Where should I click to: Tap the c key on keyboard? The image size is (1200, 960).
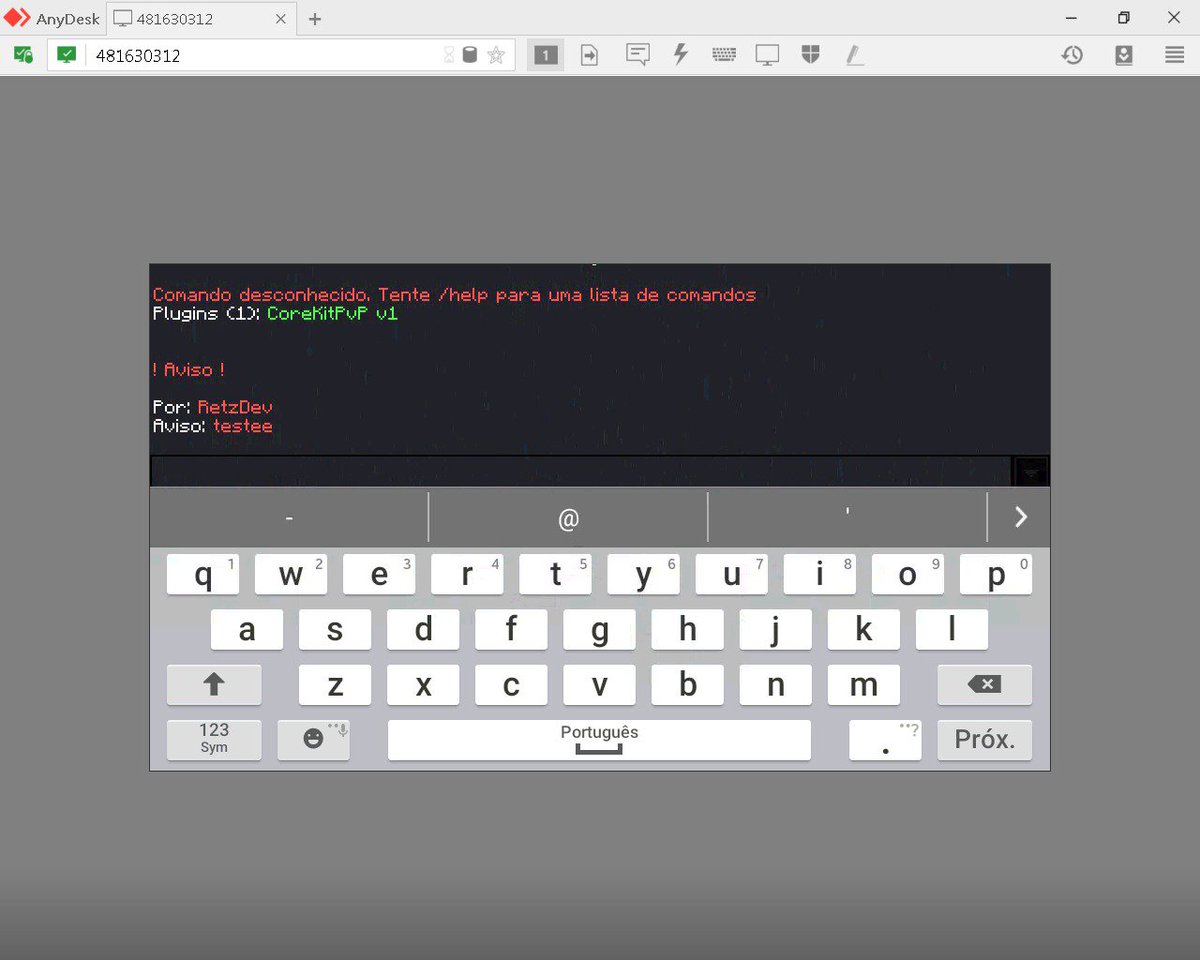point(511,685)
